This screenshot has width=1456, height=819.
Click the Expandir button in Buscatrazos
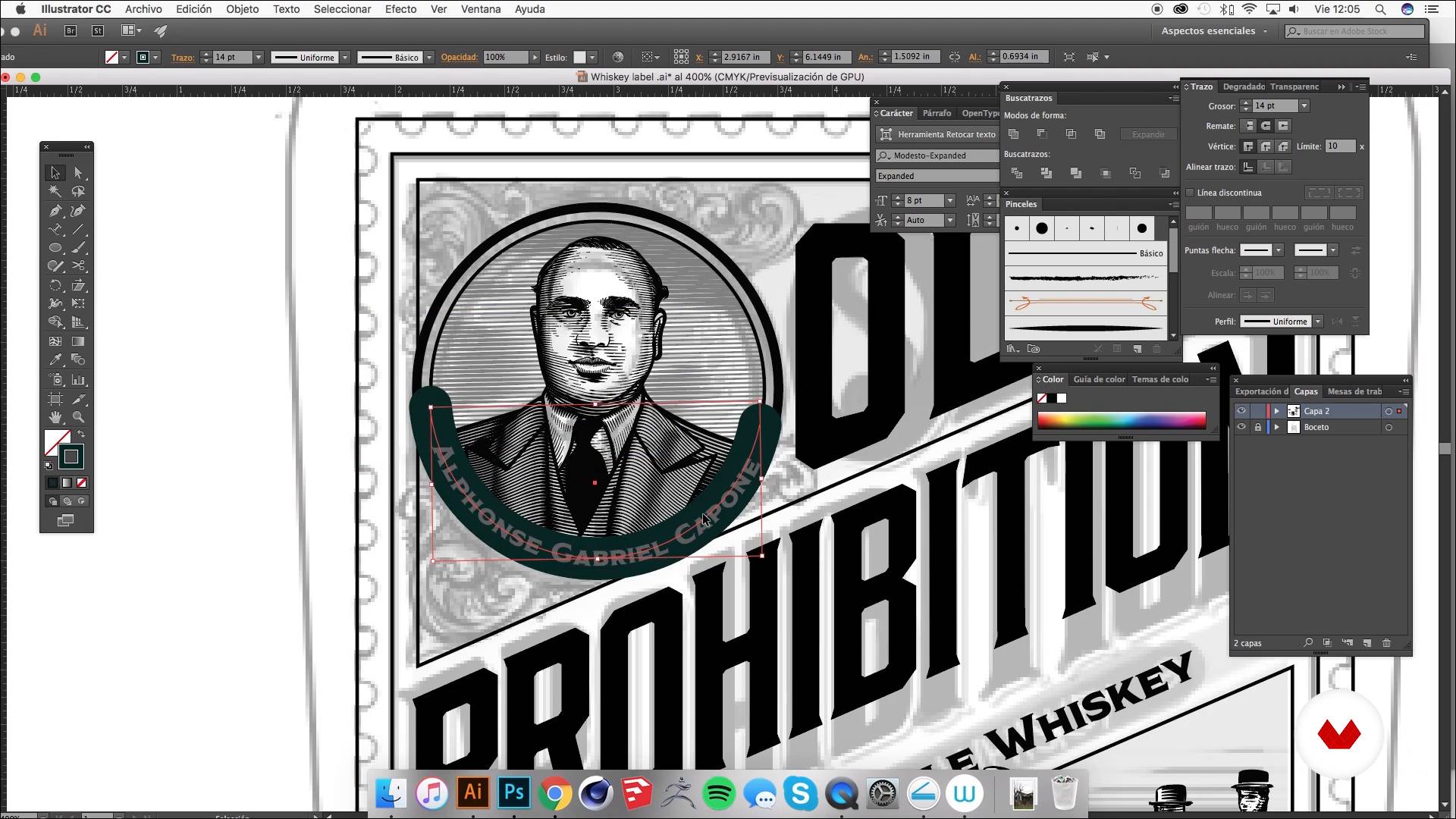point(1148,134)
